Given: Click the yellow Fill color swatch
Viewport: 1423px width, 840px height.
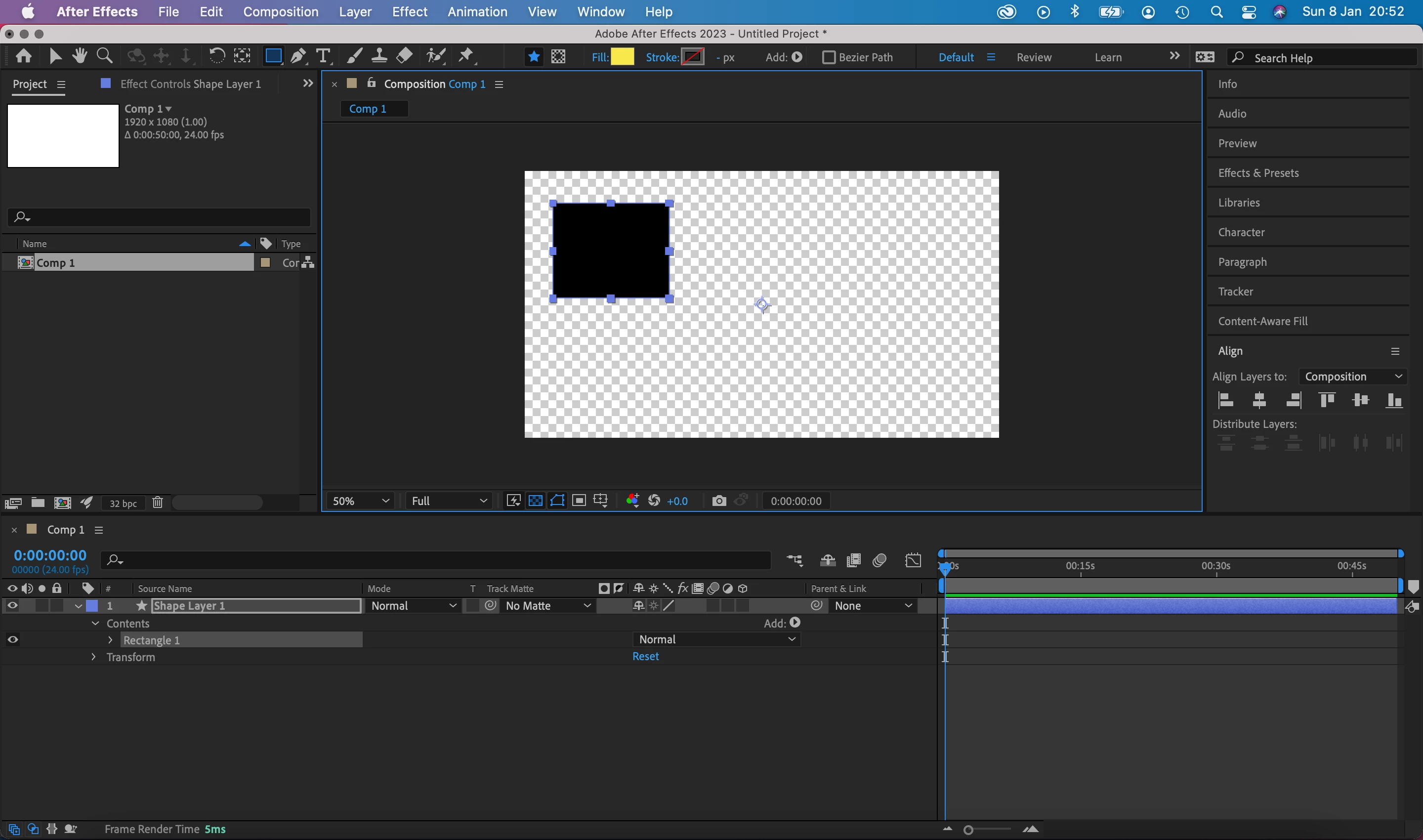Looking at the screenshot, I should tap(623, 57).
